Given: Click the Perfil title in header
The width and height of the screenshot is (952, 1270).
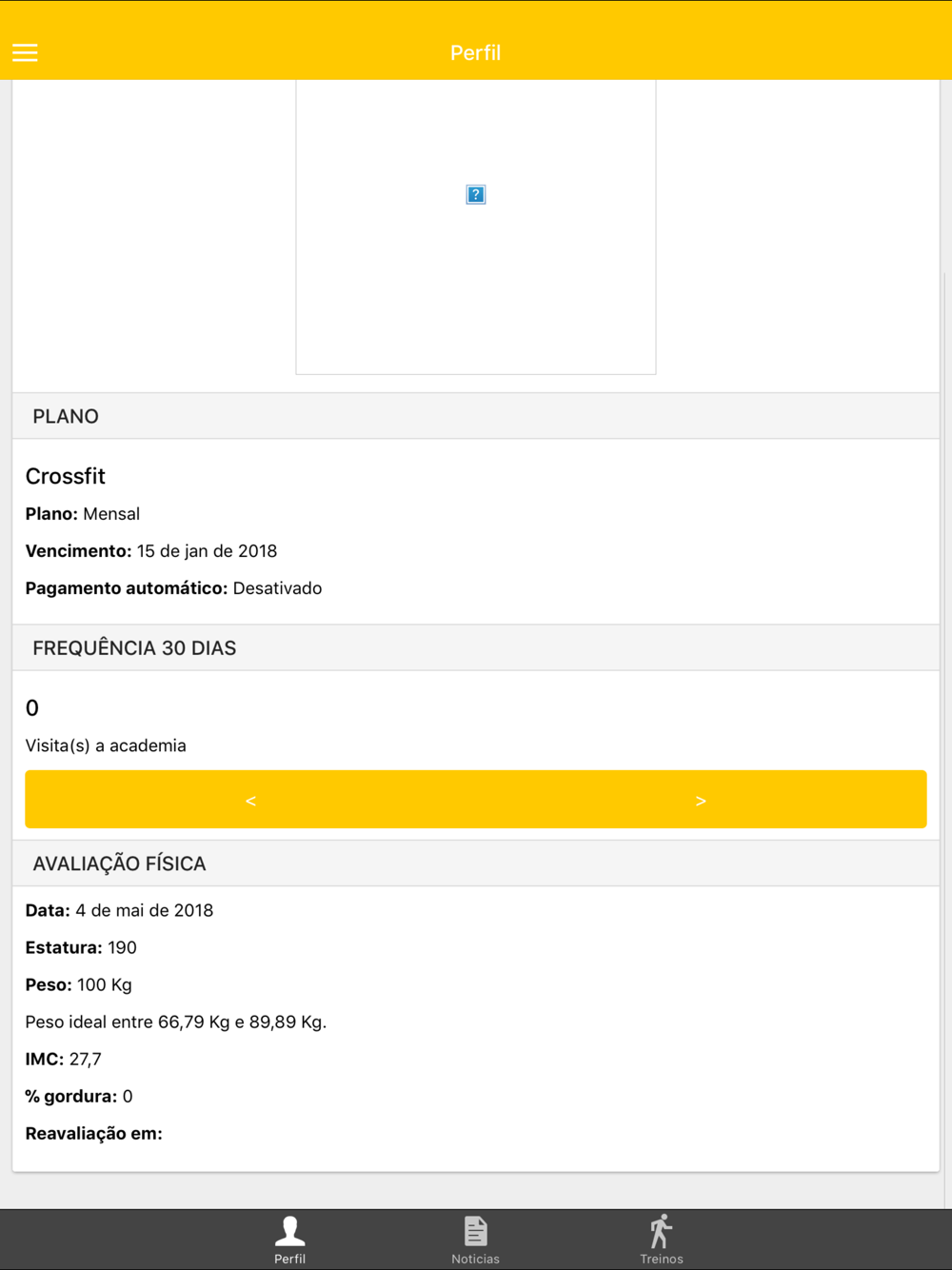Looking at the screenshot, I should 475,52.
